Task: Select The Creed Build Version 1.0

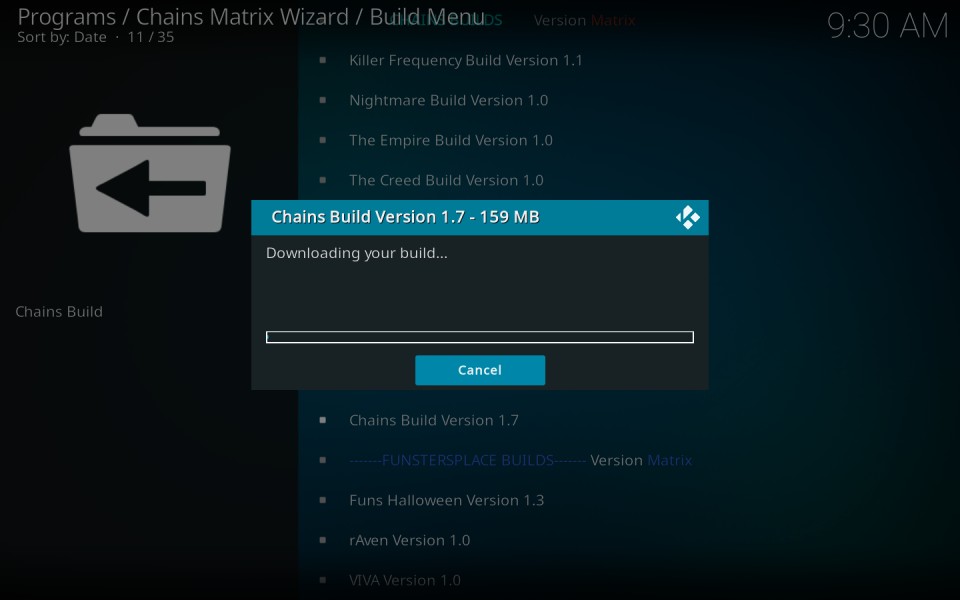Action: point(446,181)
